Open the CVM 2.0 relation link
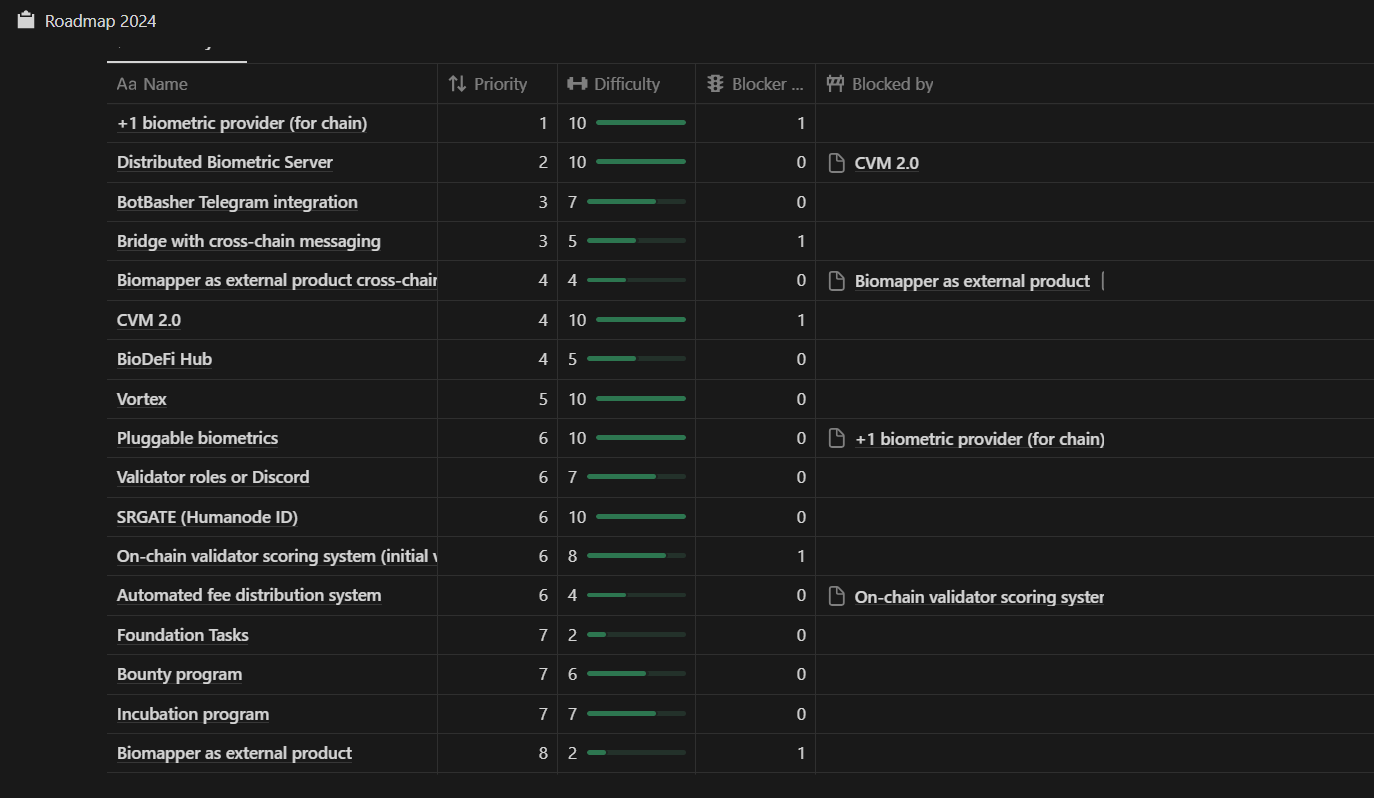 (x=886, y=163)
